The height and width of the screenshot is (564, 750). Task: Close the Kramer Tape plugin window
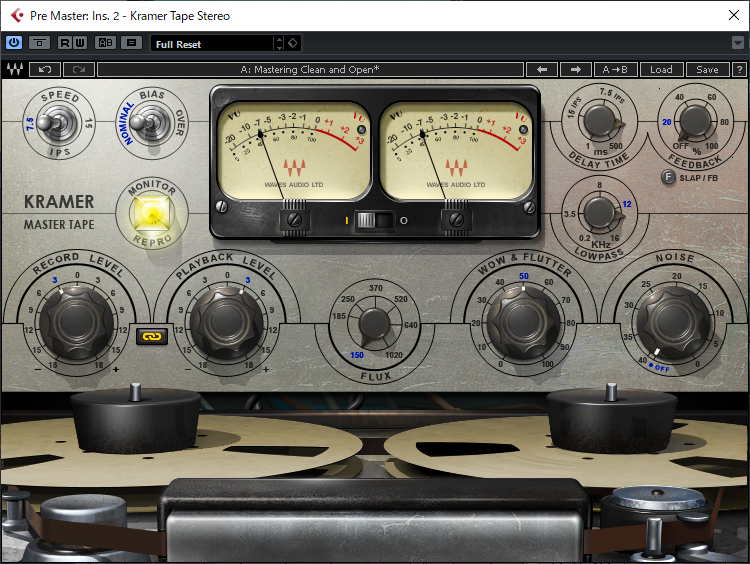pos(734,15)
